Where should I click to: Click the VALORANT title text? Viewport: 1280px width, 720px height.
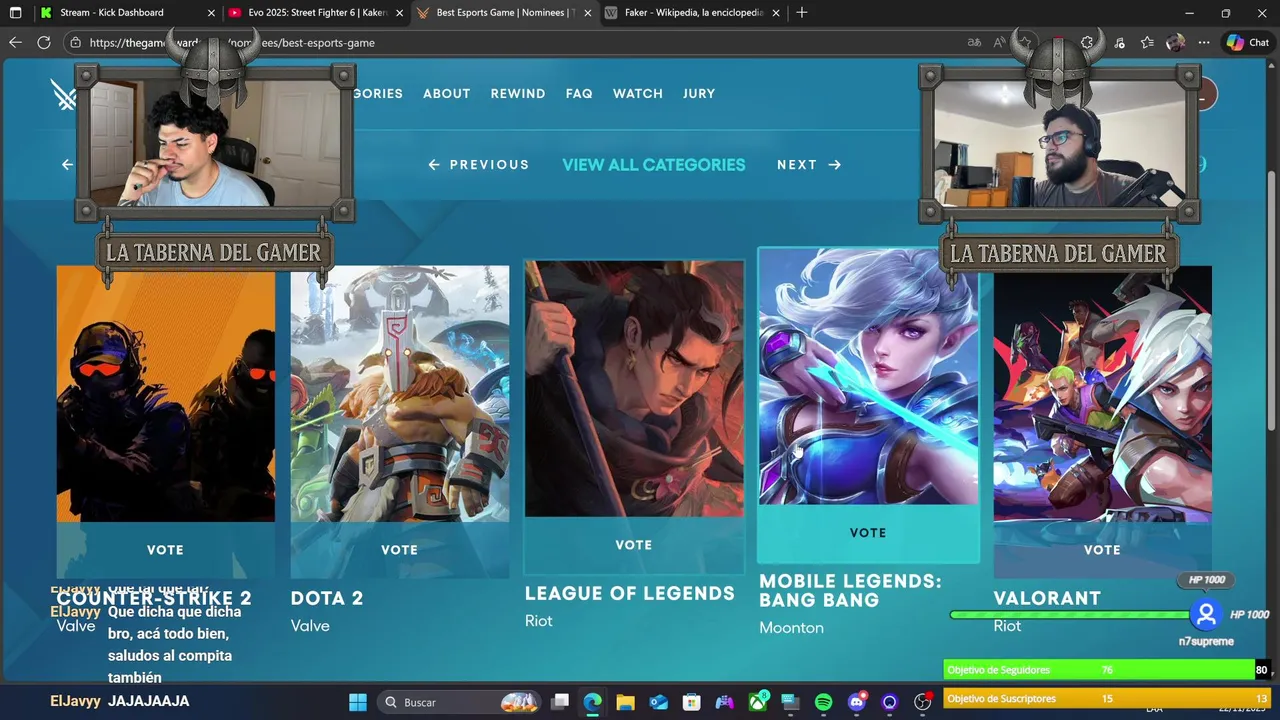(x=1047, y=598)
